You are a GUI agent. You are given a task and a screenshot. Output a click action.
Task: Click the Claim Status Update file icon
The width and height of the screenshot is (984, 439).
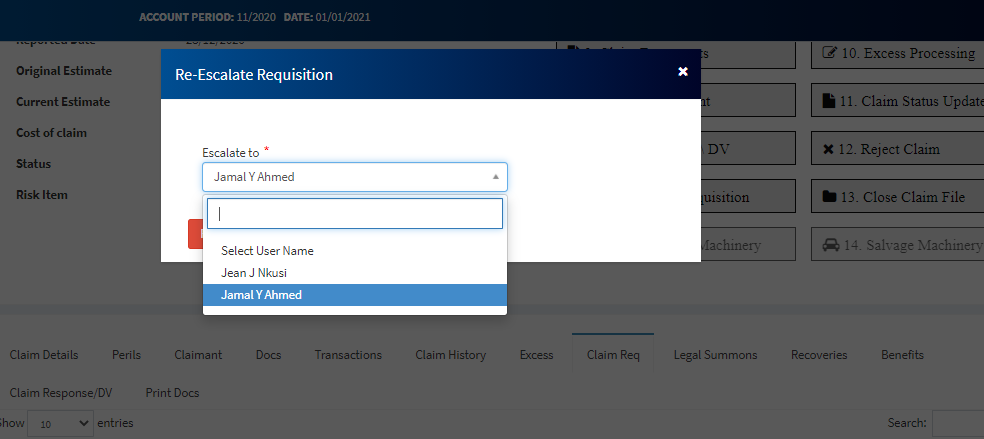[828, 101]
